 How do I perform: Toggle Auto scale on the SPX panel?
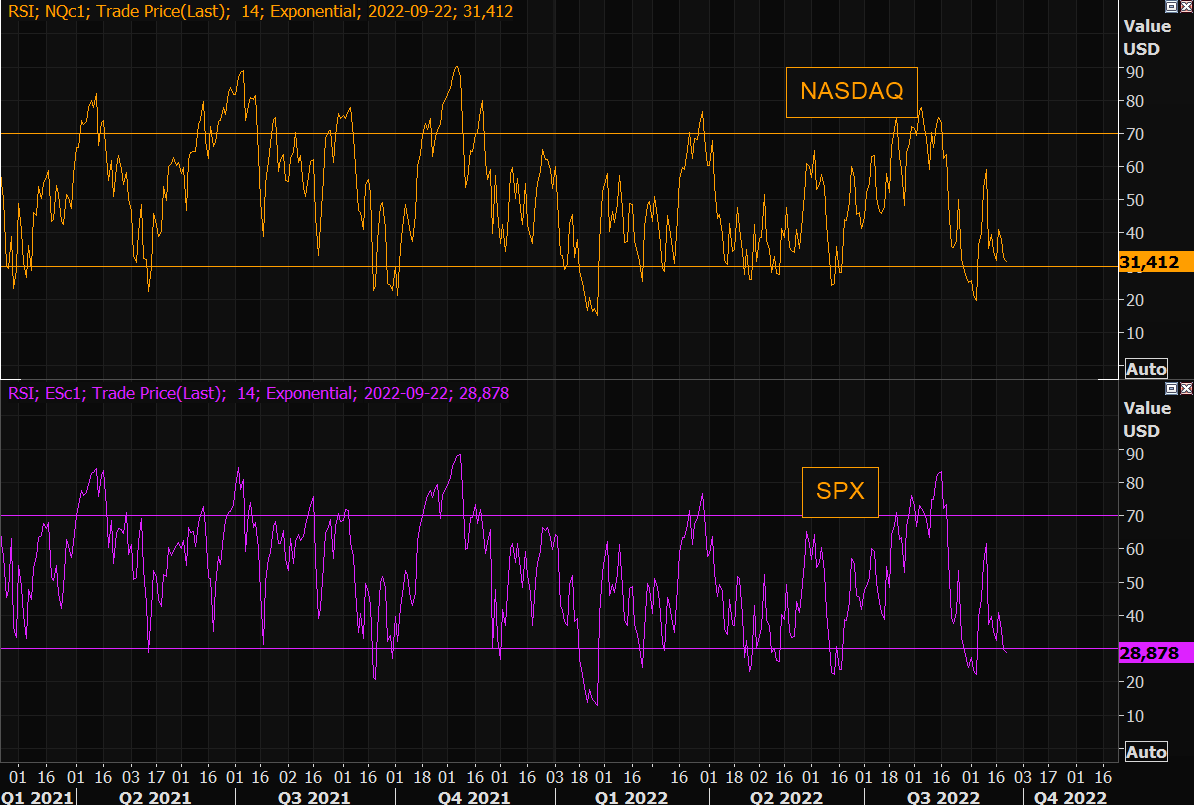tap(1145, 752)
